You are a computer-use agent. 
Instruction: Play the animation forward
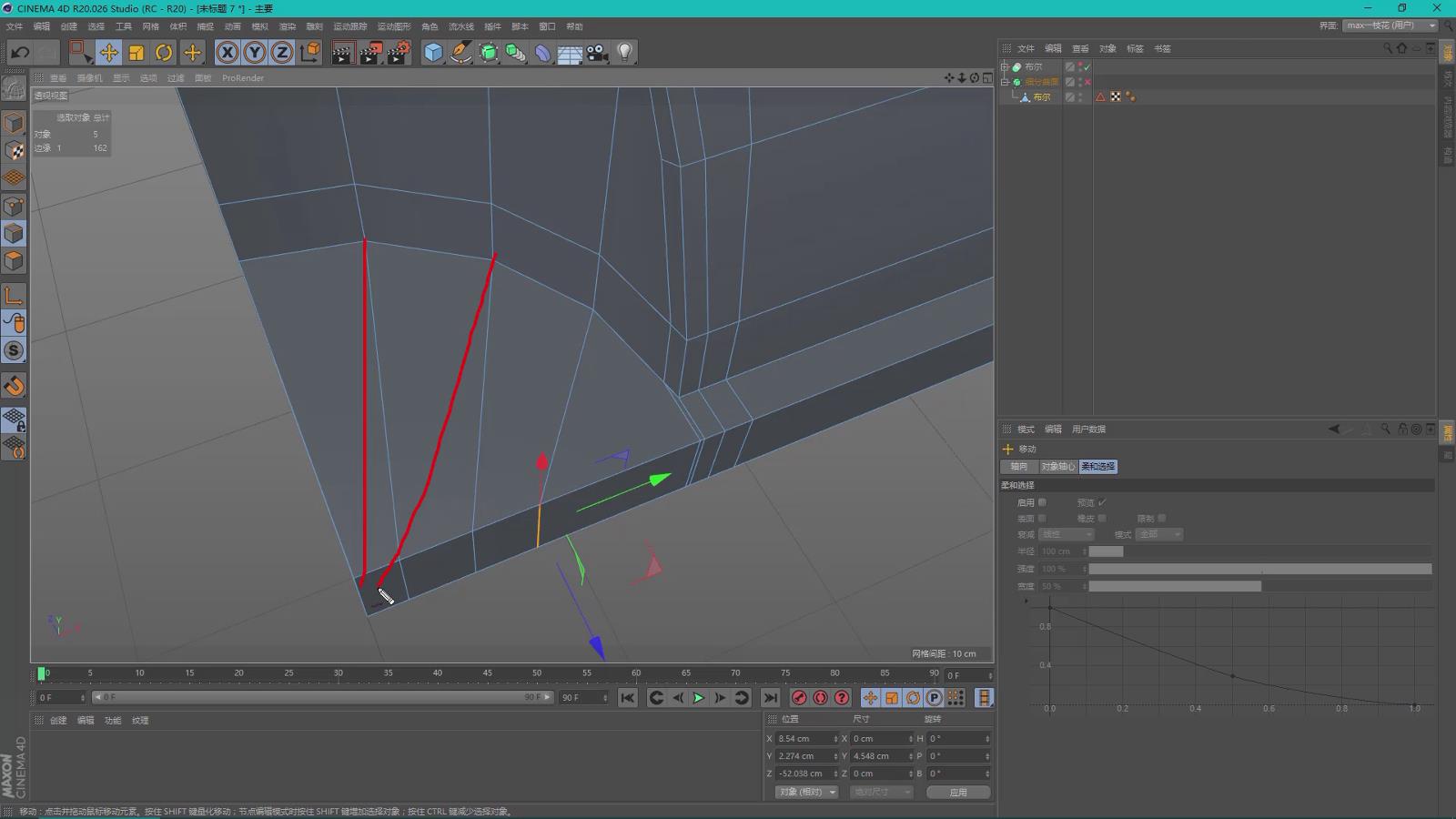coord(699,698)
